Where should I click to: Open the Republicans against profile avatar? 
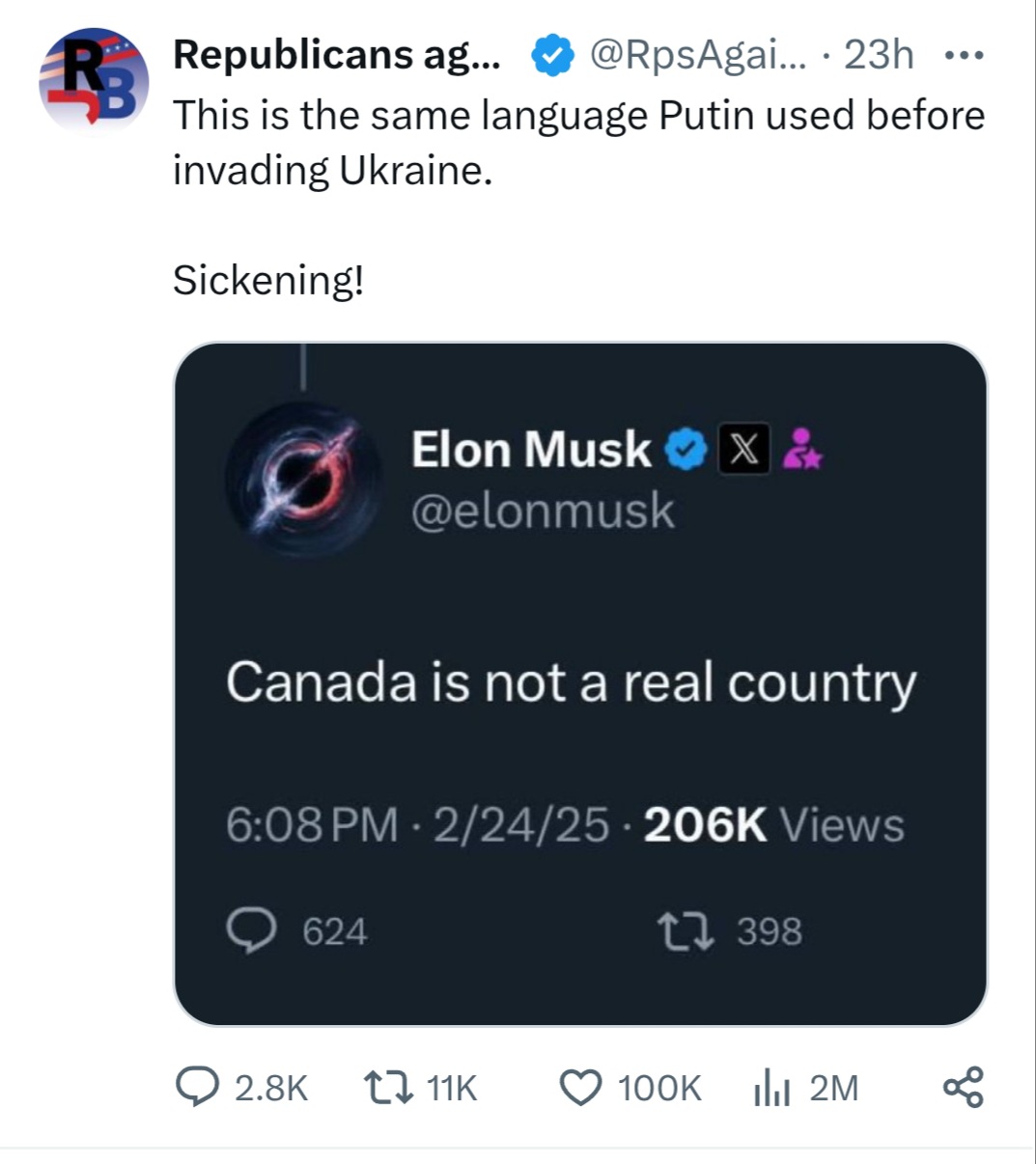click(94, 82)
